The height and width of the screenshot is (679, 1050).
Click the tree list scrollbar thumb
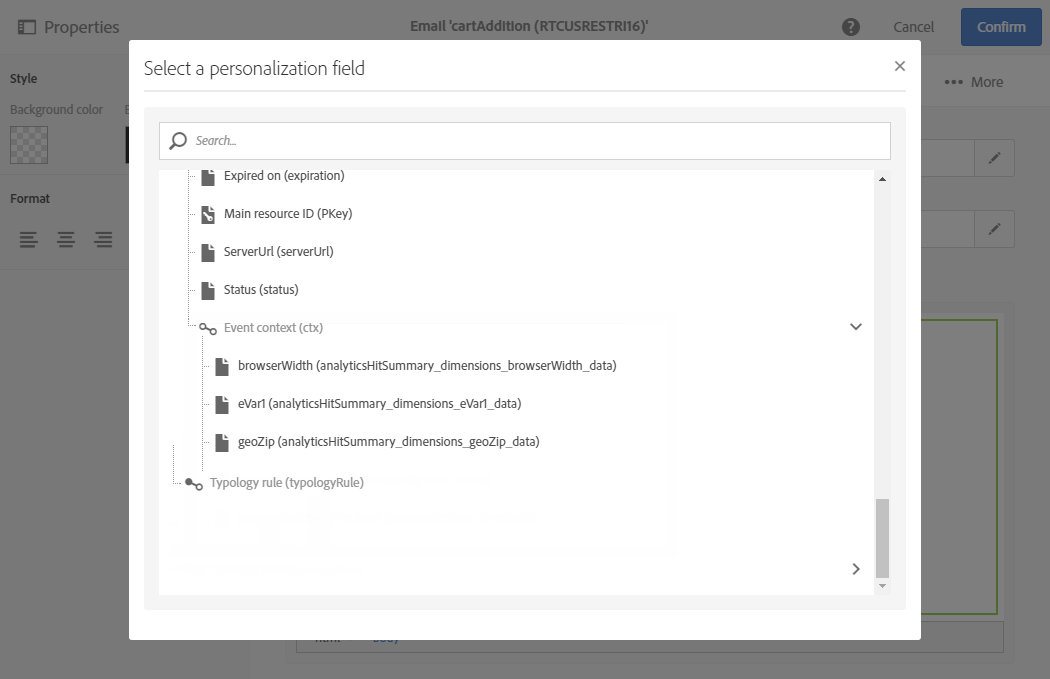tap(882, 537)
